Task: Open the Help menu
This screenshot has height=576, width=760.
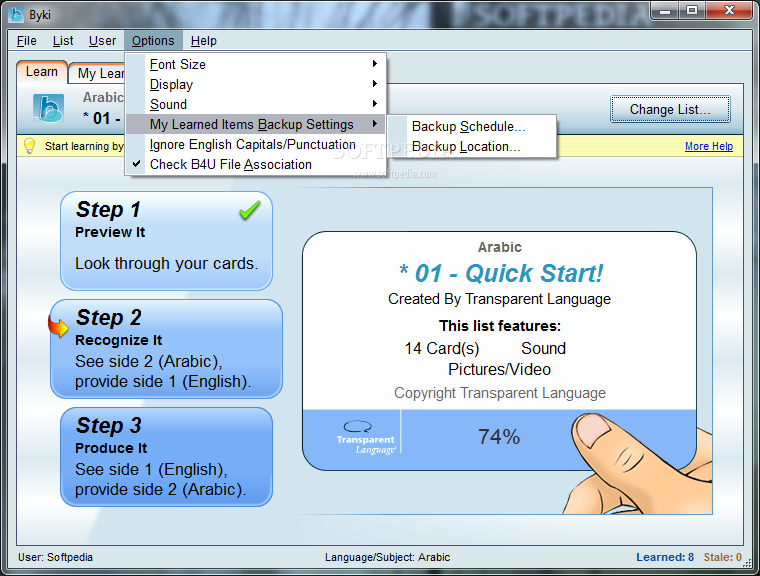Action: 204,41
